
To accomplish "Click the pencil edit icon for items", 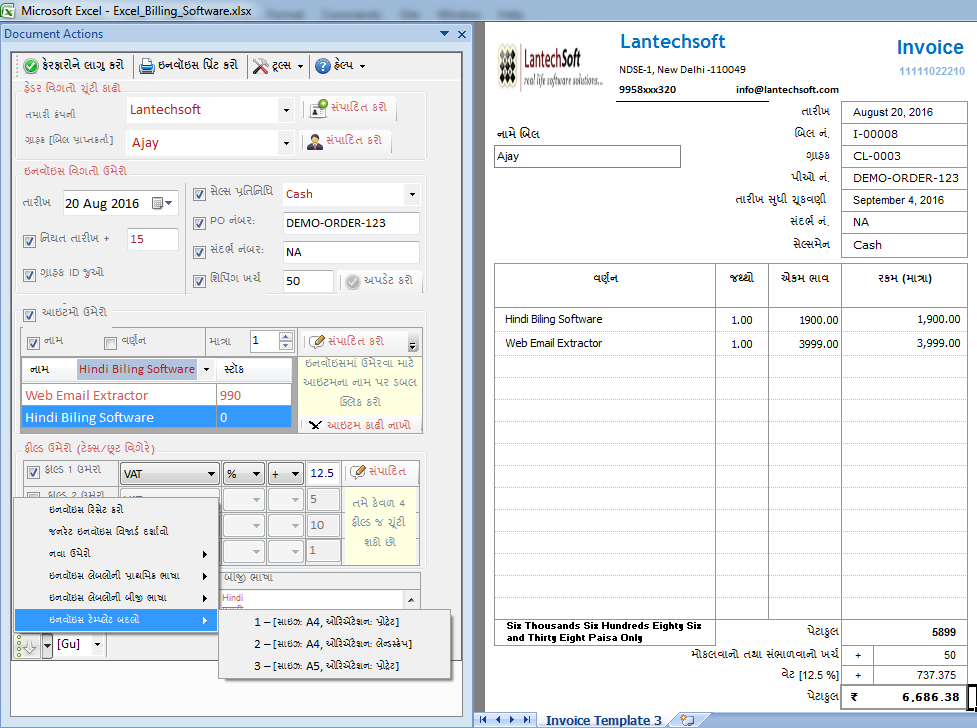I will [x=317, y=342].
